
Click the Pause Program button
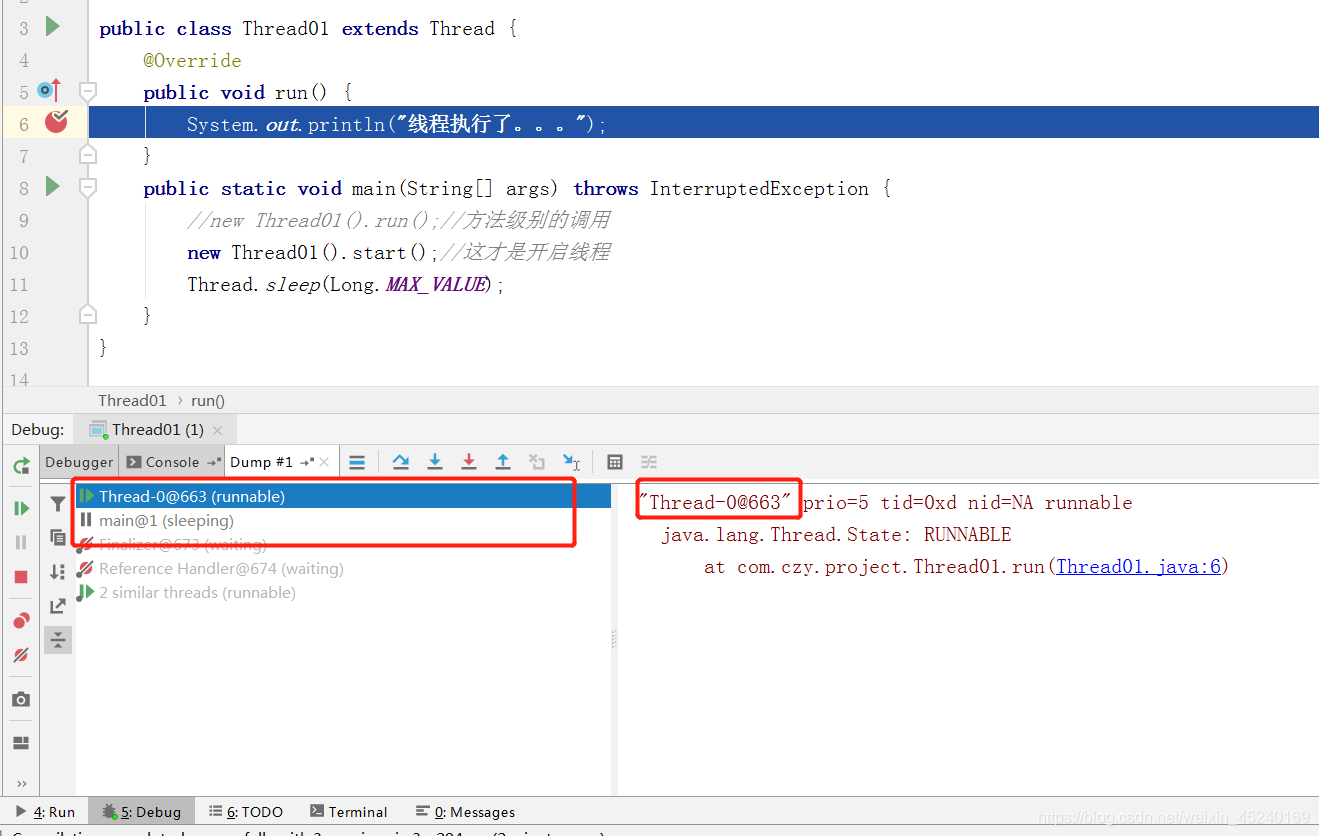pos(21,542)
